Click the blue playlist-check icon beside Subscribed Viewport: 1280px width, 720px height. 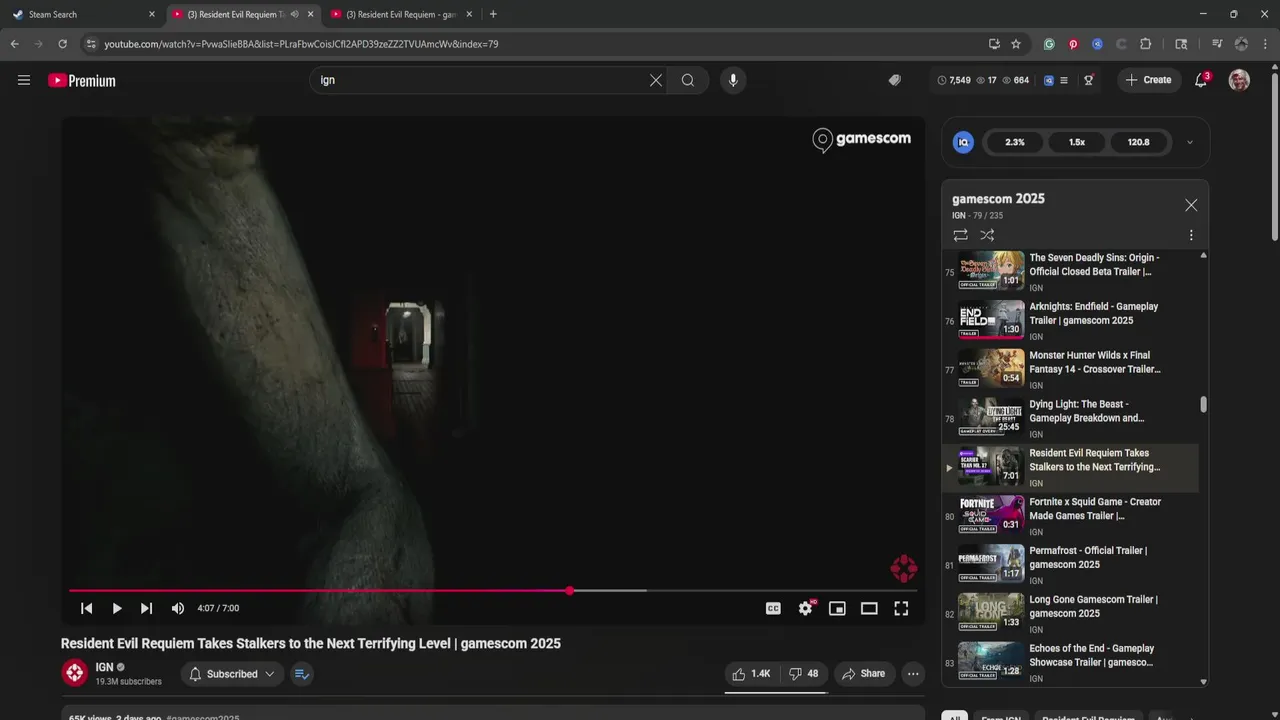[x=302, y=674]
